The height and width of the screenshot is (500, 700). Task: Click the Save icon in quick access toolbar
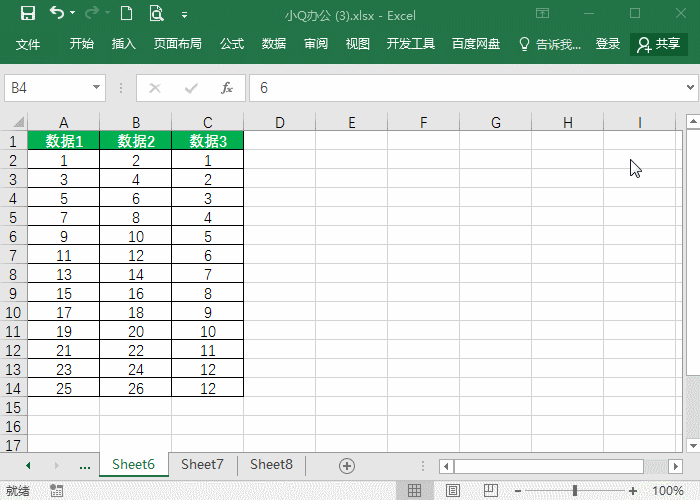[28, 13]
